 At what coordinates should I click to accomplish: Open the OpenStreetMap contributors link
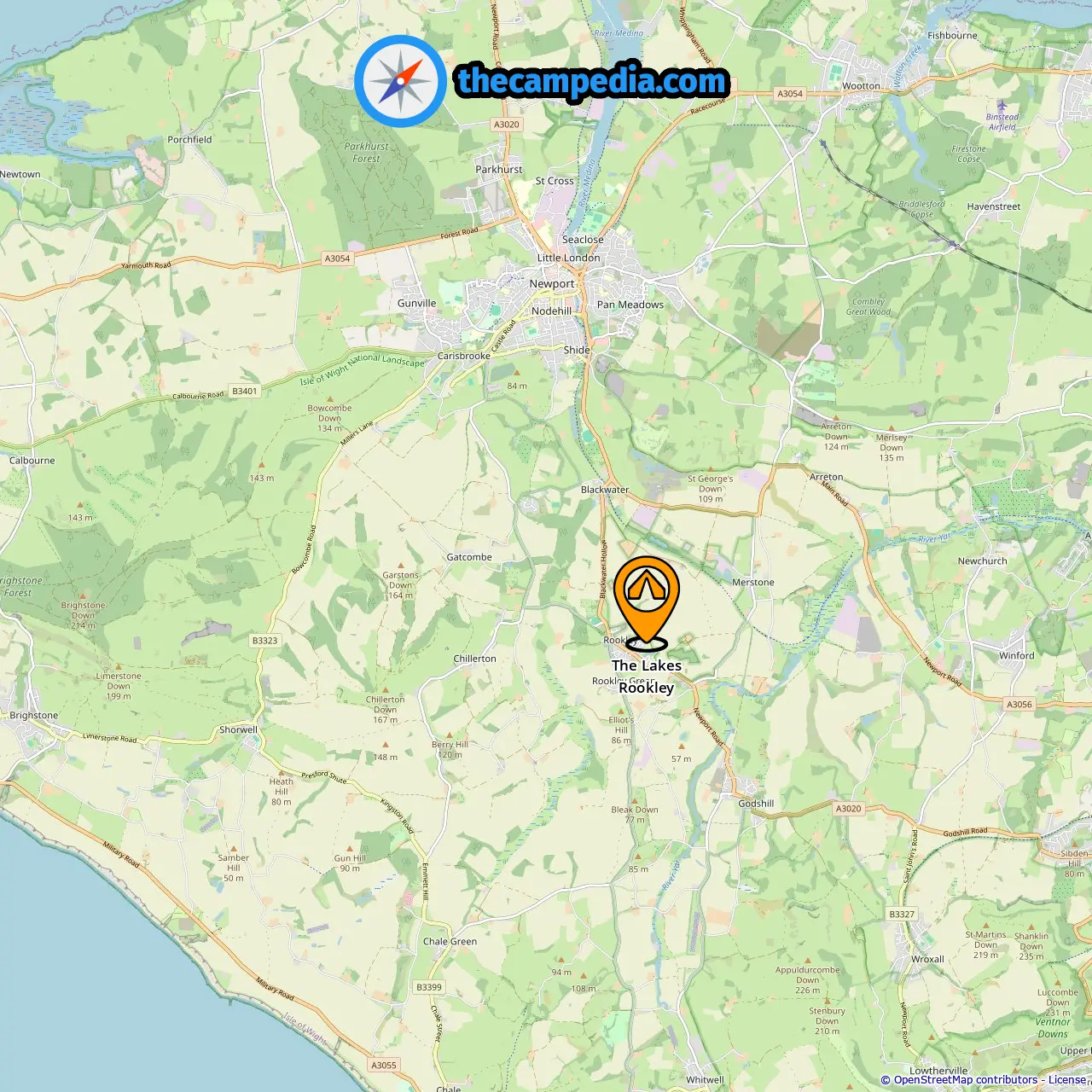click(966, 1080)
